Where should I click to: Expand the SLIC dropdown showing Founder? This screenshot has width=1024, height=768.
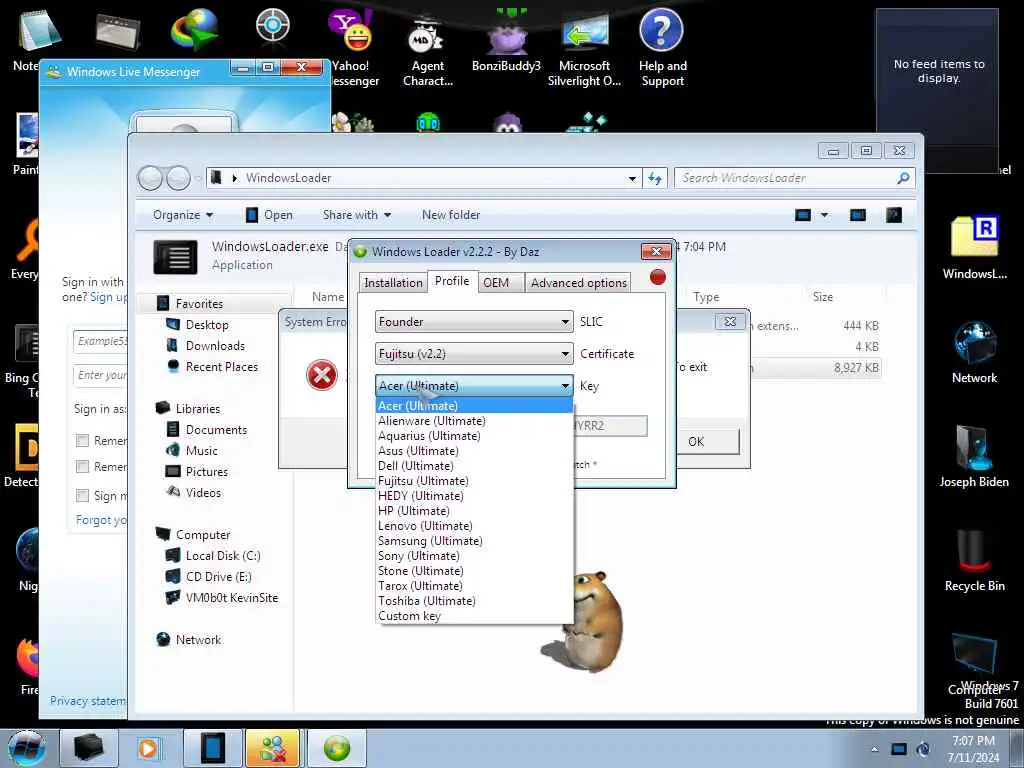coord(474,321)
